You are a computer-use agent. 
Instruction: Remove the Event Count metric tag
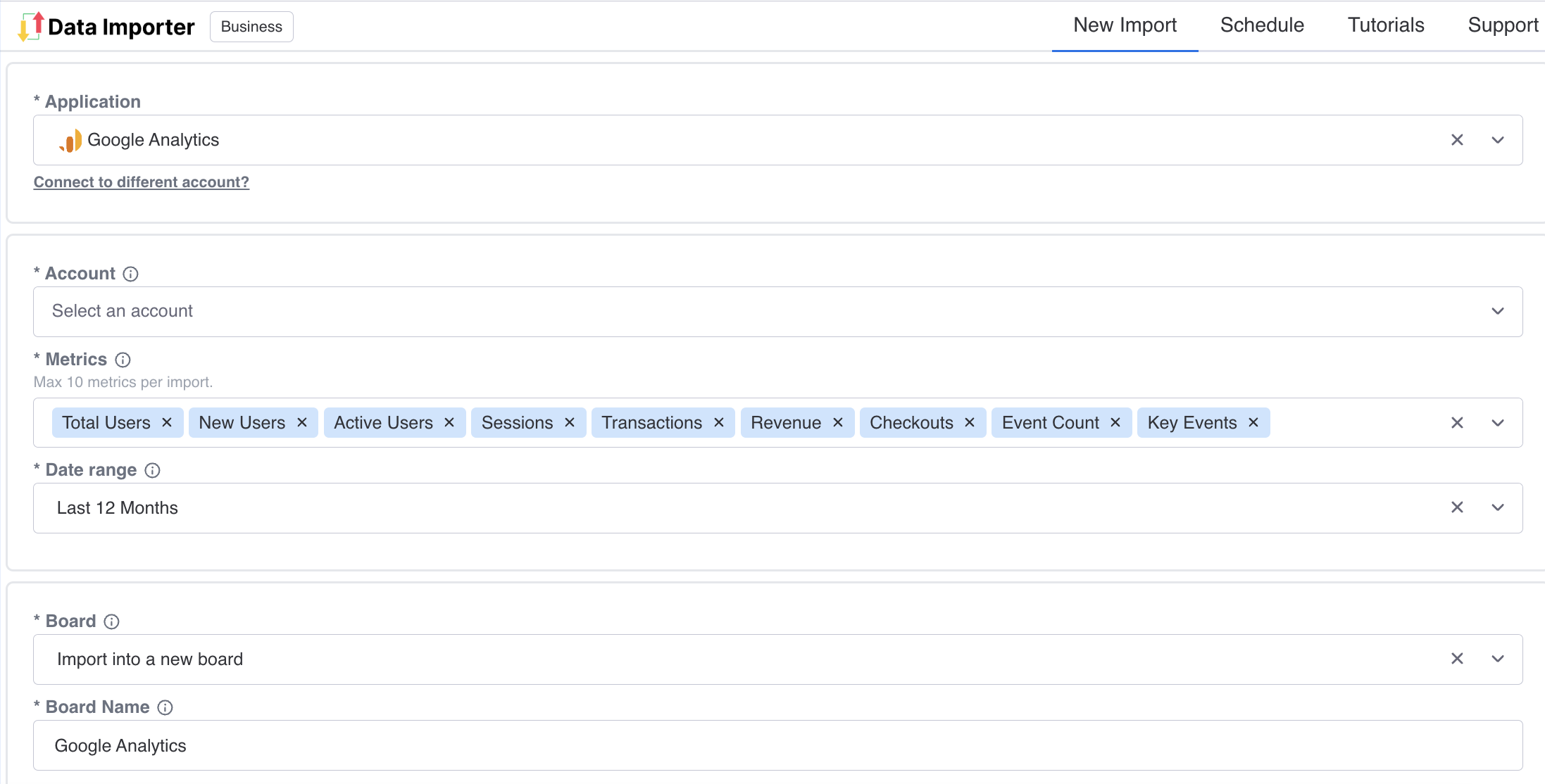pos(1115,422)
